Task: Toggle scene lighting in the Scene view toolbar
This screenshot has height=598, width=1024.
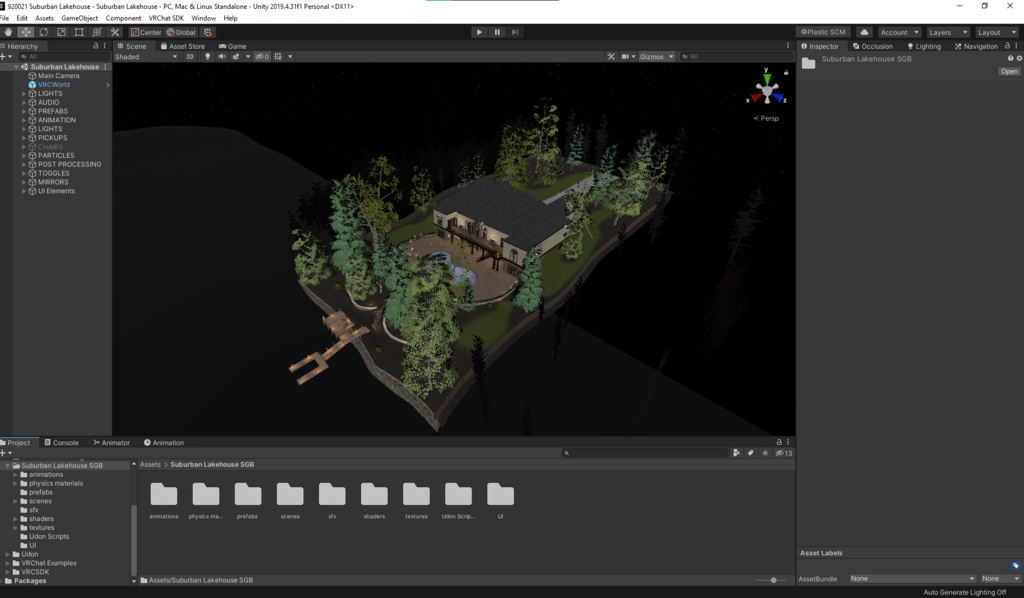Action: tap(208, 56)
